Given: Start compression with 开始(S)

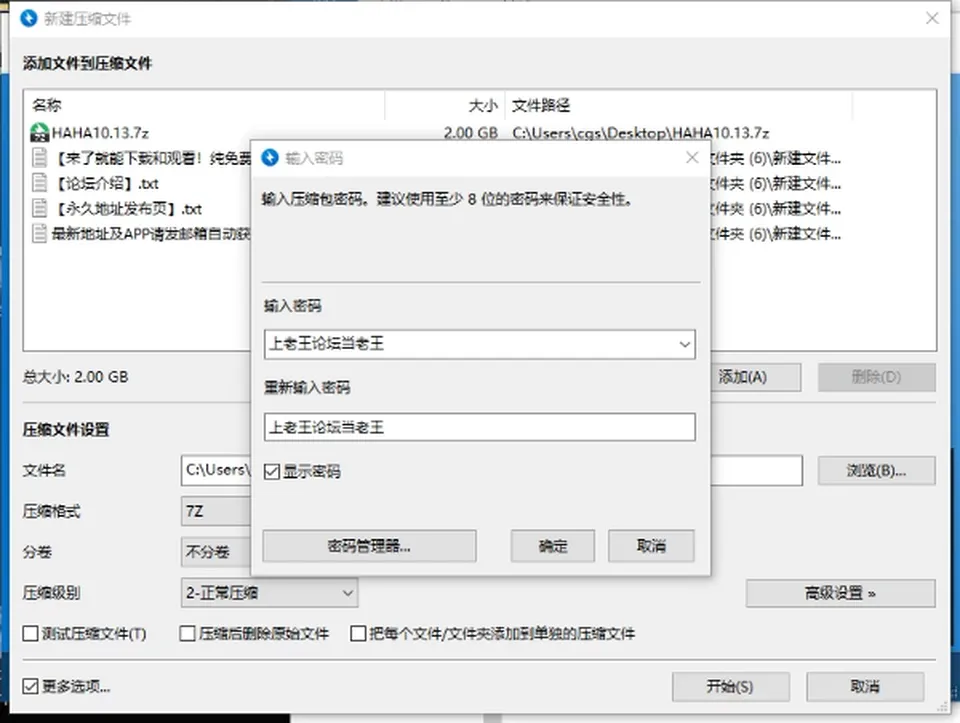Looking at the screenshot, I should pyautogui.click(x=730, y=686).
